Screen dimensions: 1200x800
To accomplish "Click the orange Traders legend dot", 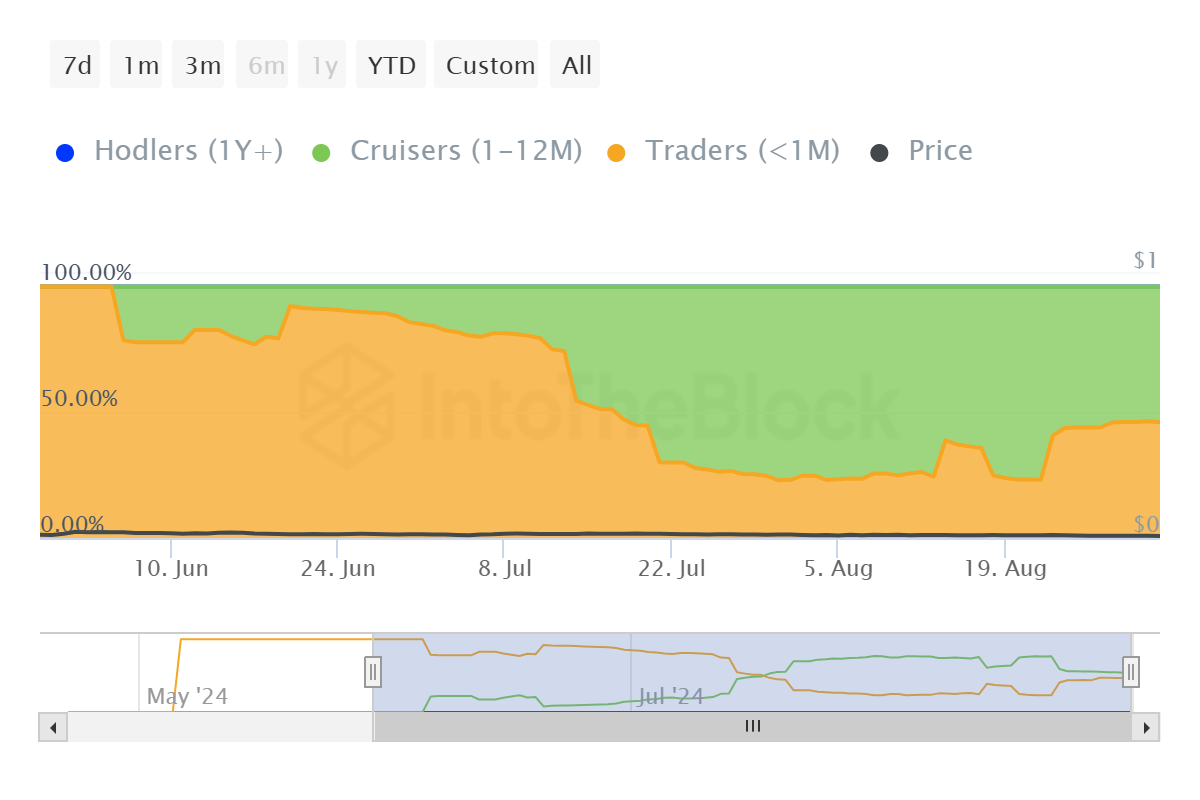I will [617, 153].
